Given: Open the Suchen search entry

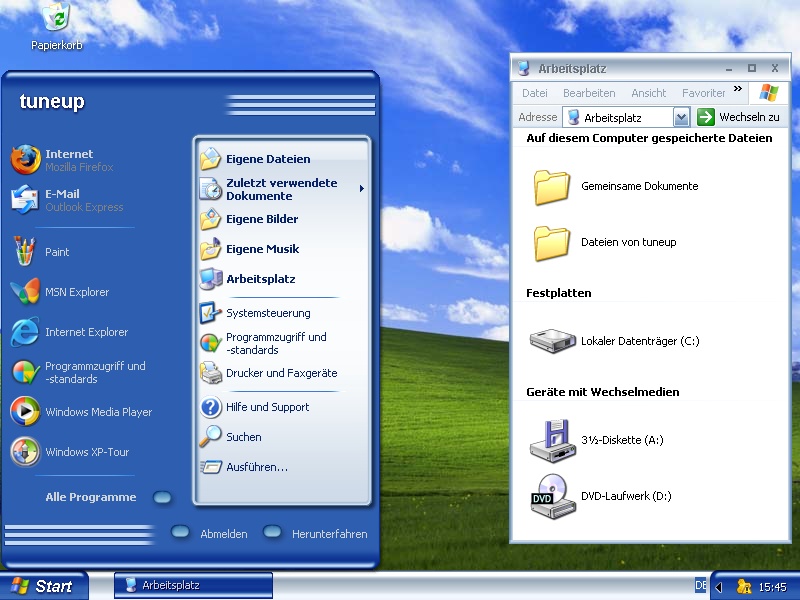Looking at the screenshot, I should click(x=231, y=437).
